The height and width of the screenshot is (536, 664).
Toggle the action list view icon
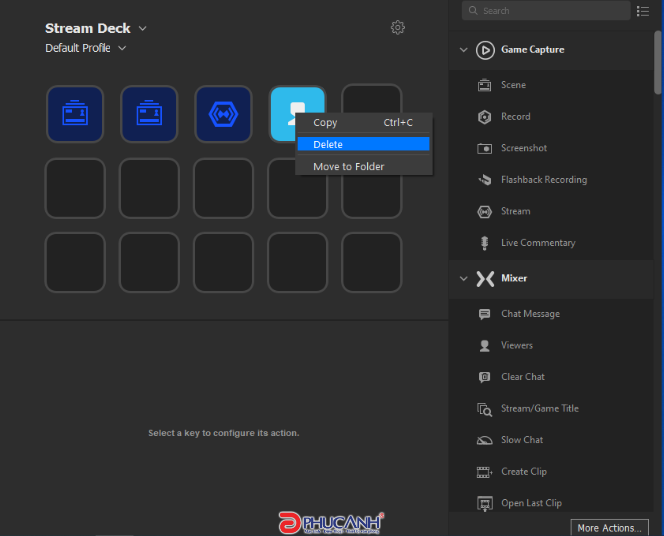(x=642, y=11)
